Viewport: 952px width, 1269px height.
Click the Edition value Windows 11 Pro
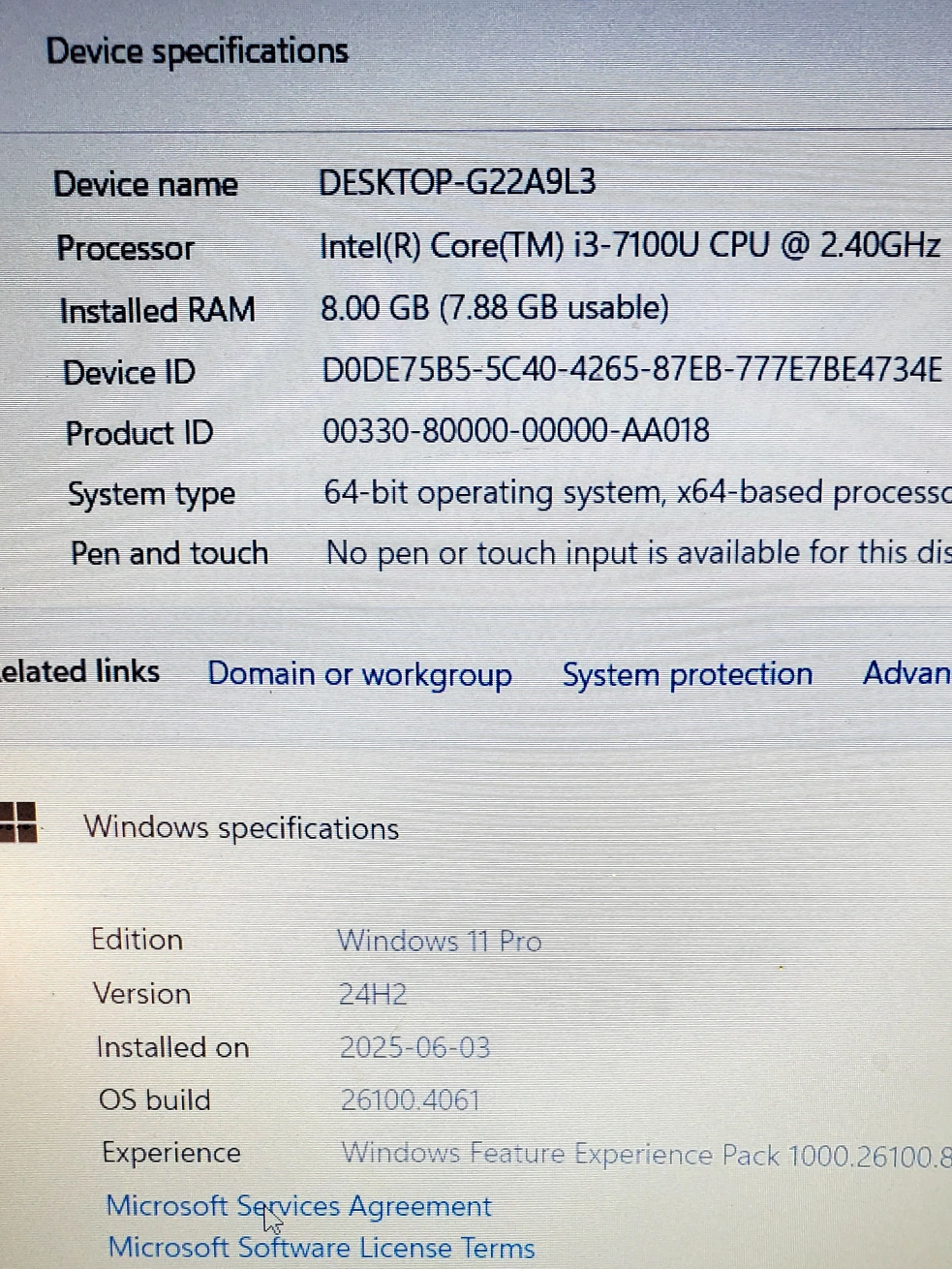click(439, 941)
